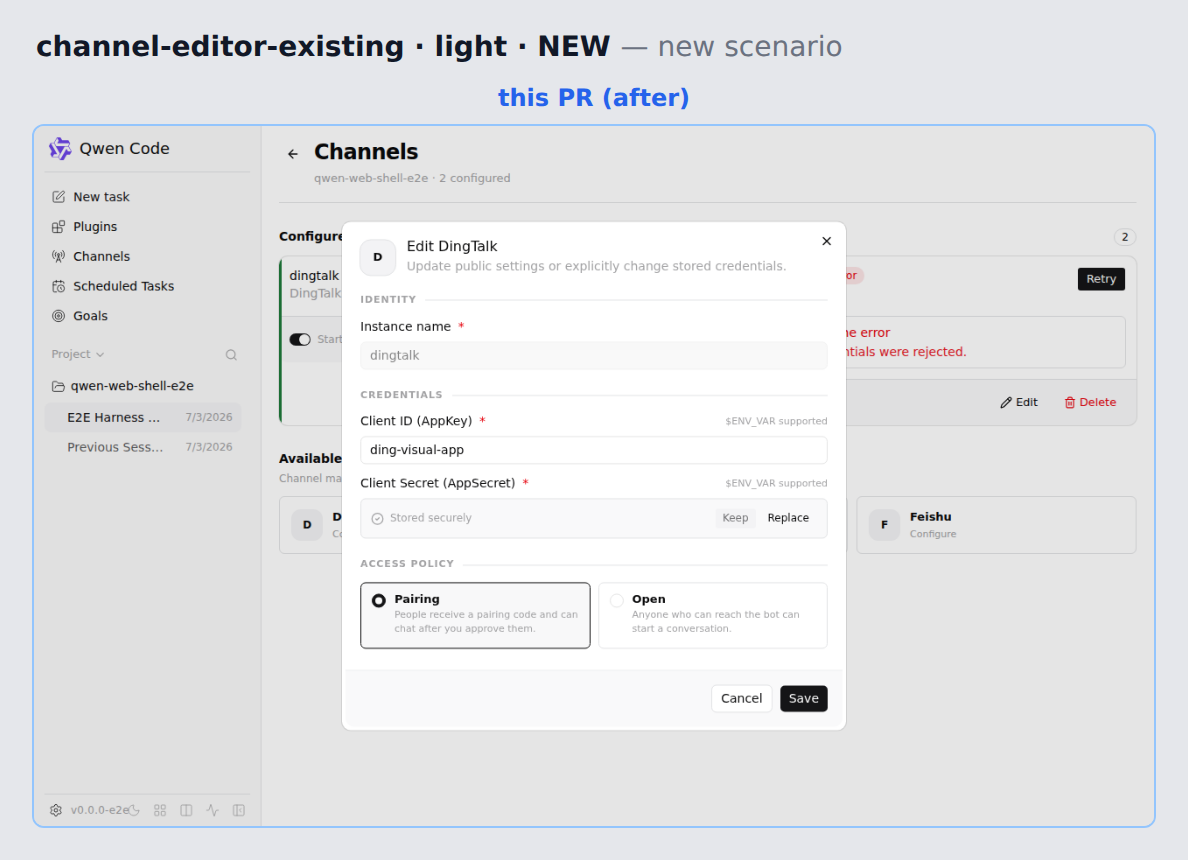The width and height of the screenshot is (1188, 860).
Task: Configure the Feishu channel card
Action: pos(996,525)
